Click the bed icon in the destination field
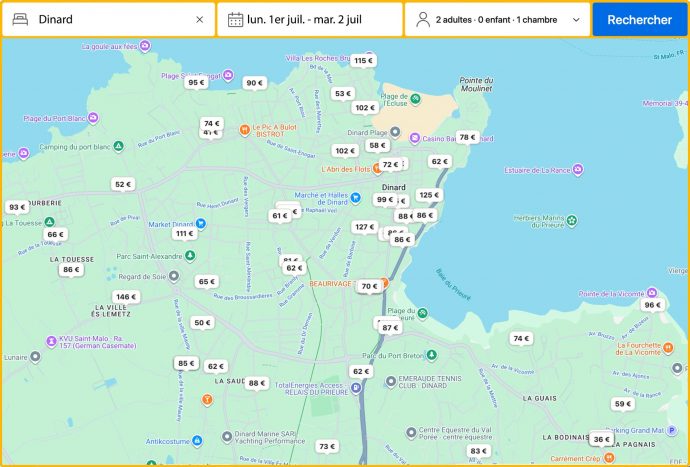 point(20,19)
